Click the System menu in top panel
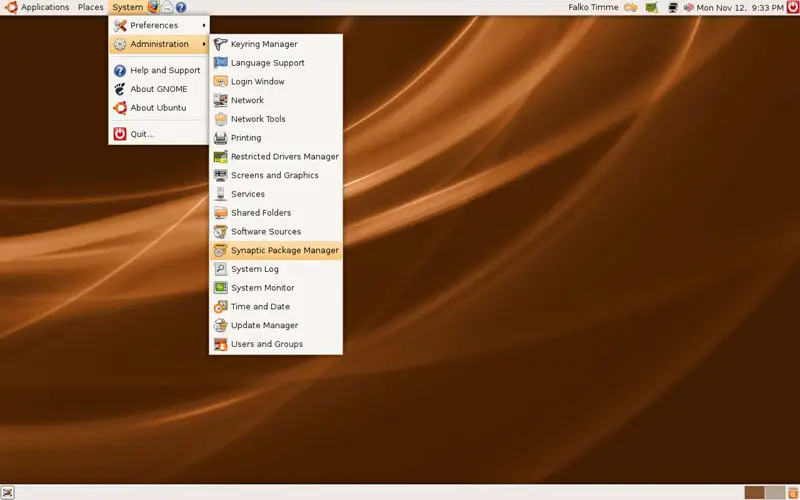Image resolution: width=800 pixels, height=500 pixels. (128, 7)
